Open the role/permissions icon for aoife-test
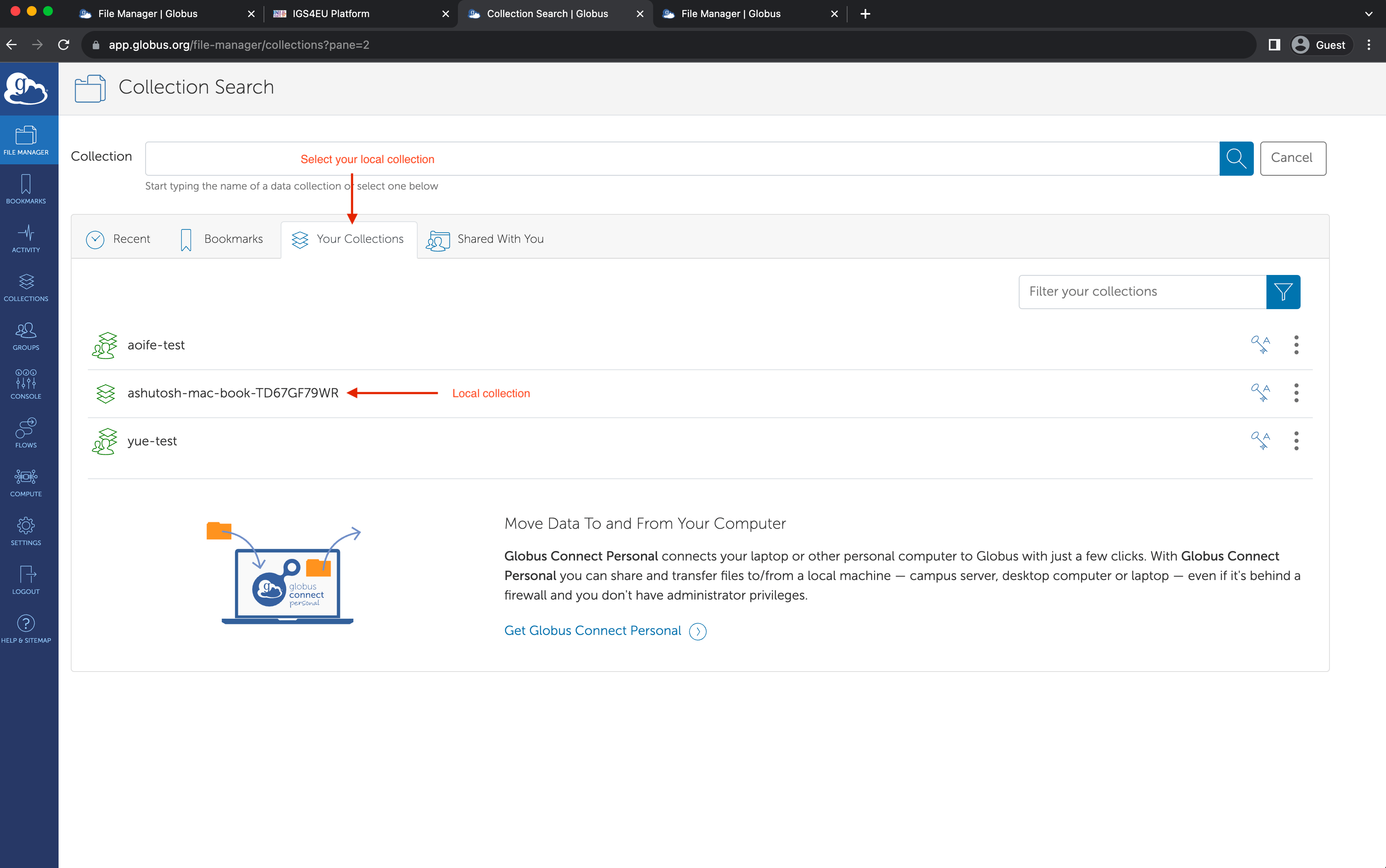The height and width of the screenshot is (868, 1386). (x=1260, y=345)
